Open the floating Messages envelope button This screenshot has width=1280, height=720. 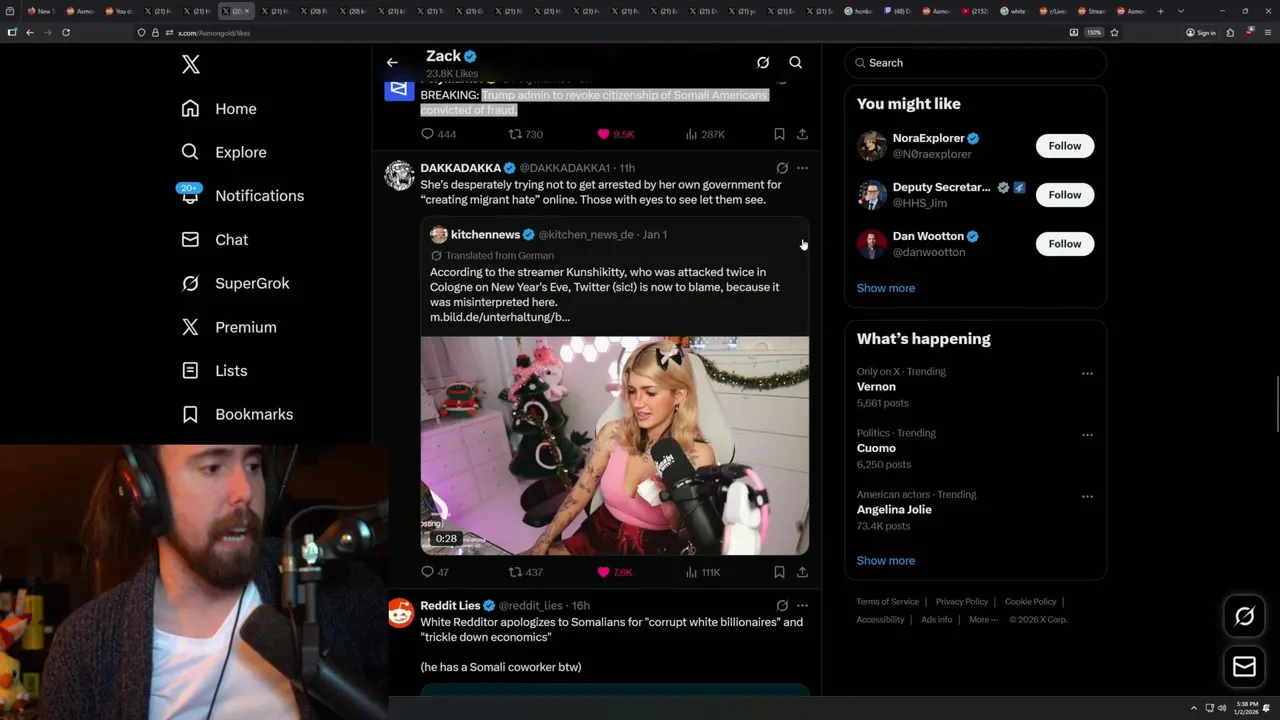[x=1244, y=667]
